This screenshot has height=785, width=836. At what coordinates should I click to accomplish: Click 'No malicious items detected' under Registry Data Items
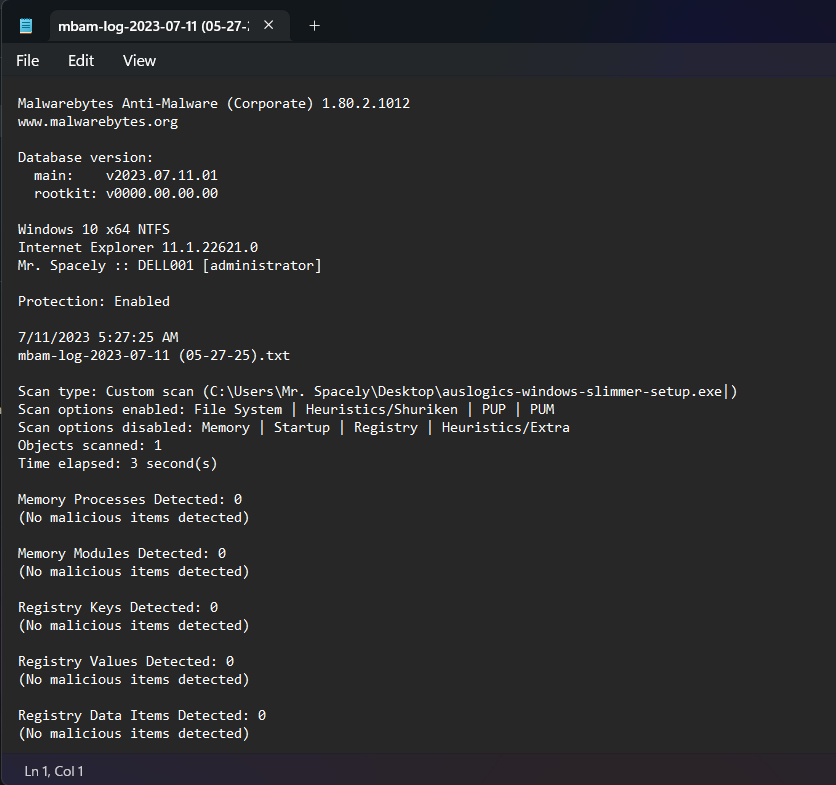pyautogui.click(x=134, y=734)
